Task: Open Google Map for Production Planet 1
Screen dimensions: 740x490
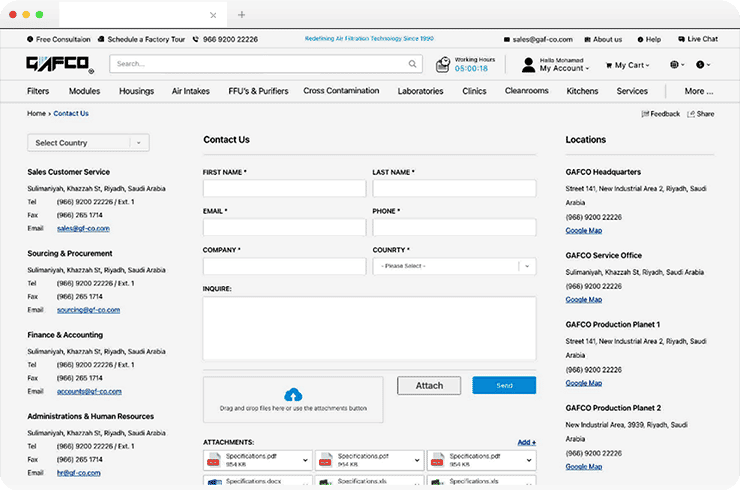Action: point(584,383)
